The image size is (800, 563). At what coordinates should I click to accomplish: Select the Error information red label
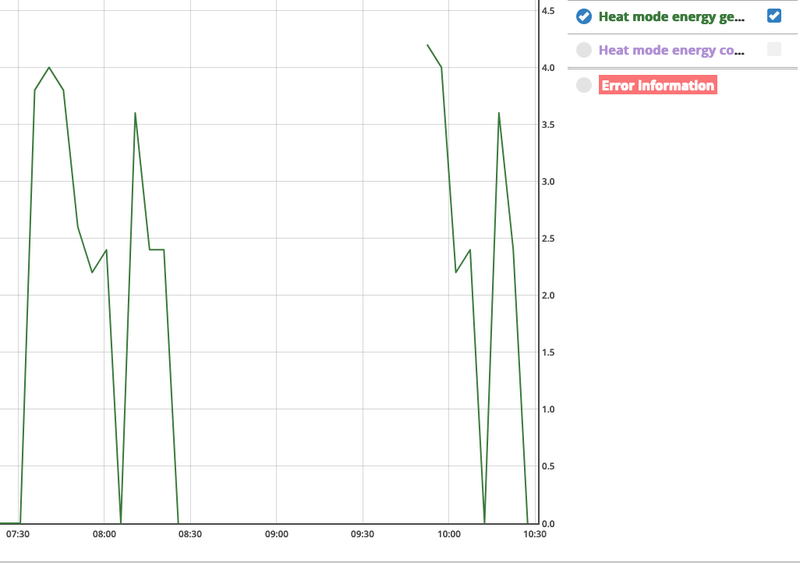click(x=658, y=85)
